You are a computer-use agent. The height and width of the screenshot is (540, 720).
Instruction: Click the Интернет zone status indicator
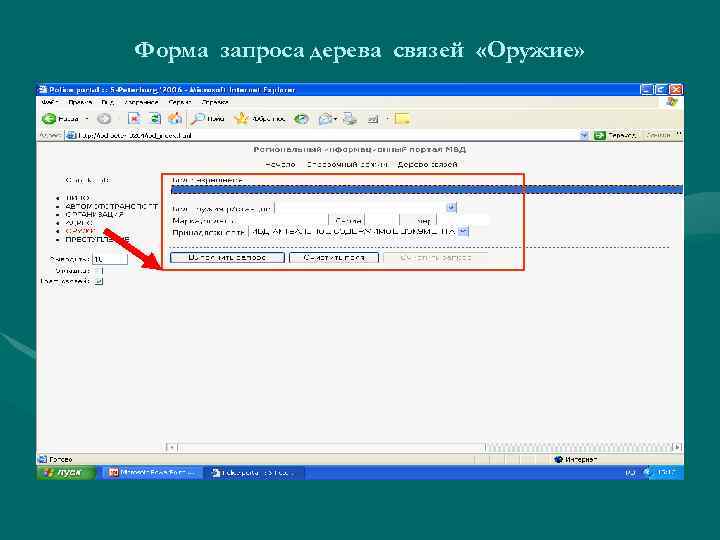576,459
